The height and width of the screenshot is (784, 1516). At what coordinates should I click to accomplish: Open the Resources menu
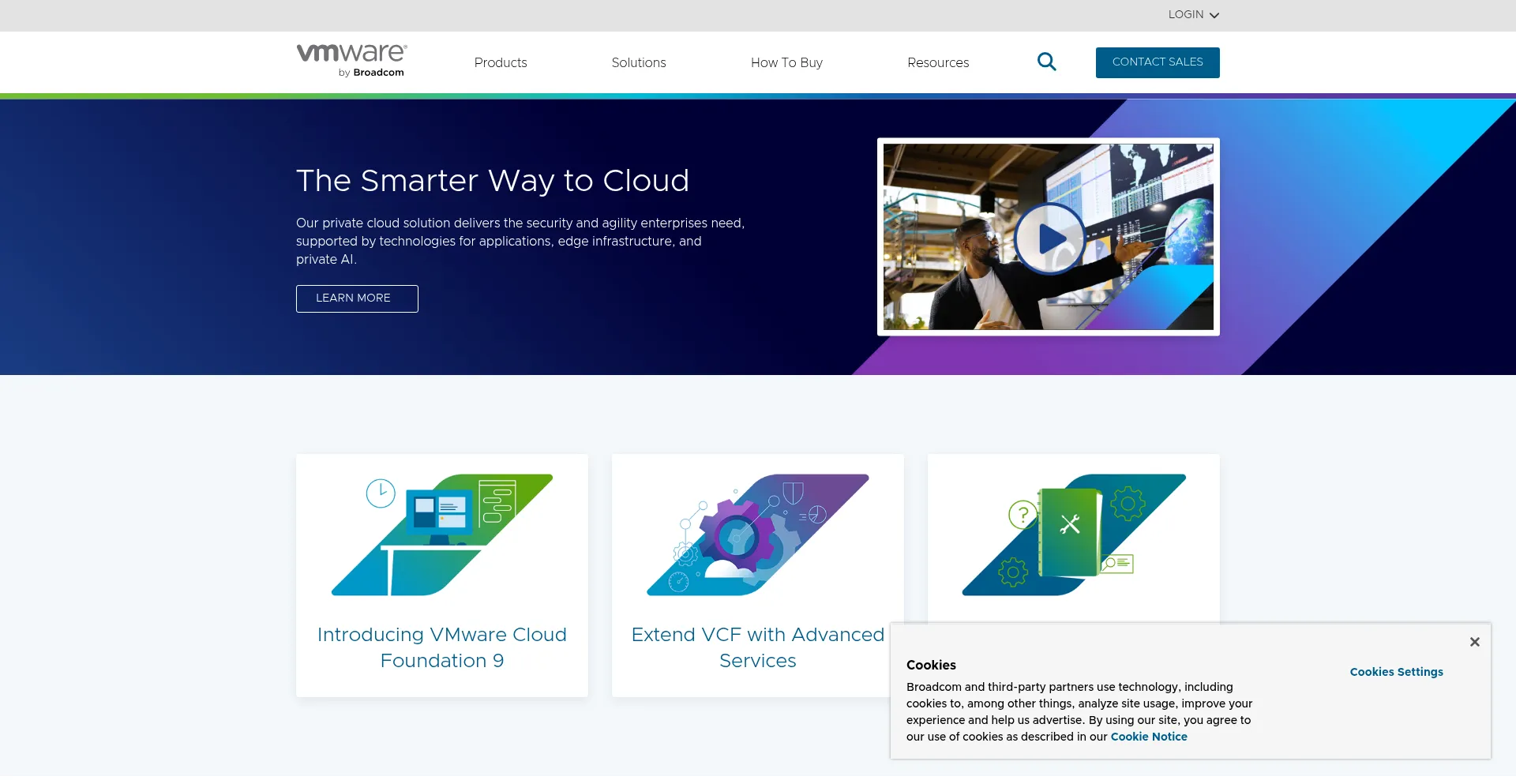[x=937, y=62]
